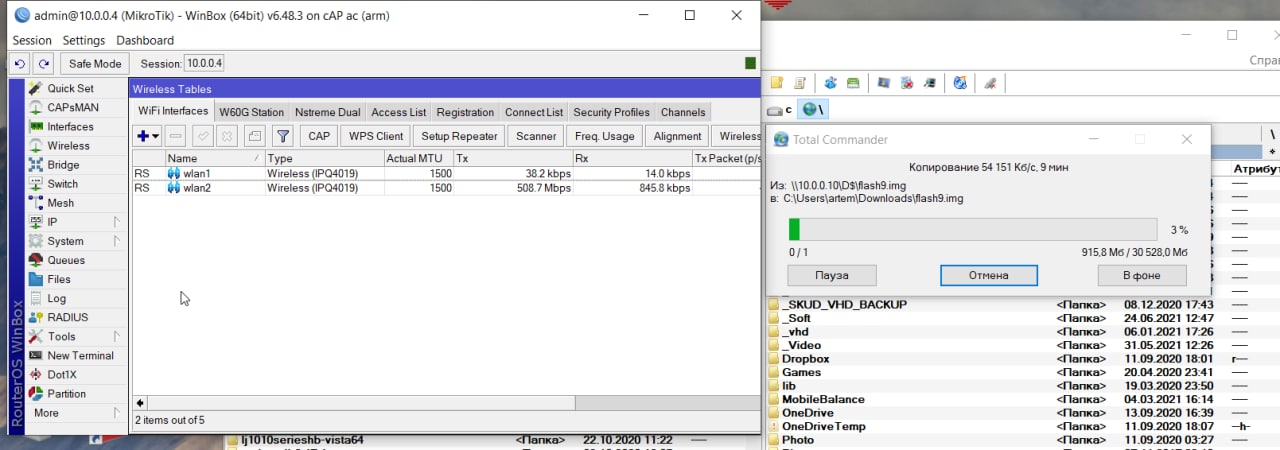Viewport: 1280px width, 450px height.
Task: Switch to the Registration tab
Action: coord(465,112)
